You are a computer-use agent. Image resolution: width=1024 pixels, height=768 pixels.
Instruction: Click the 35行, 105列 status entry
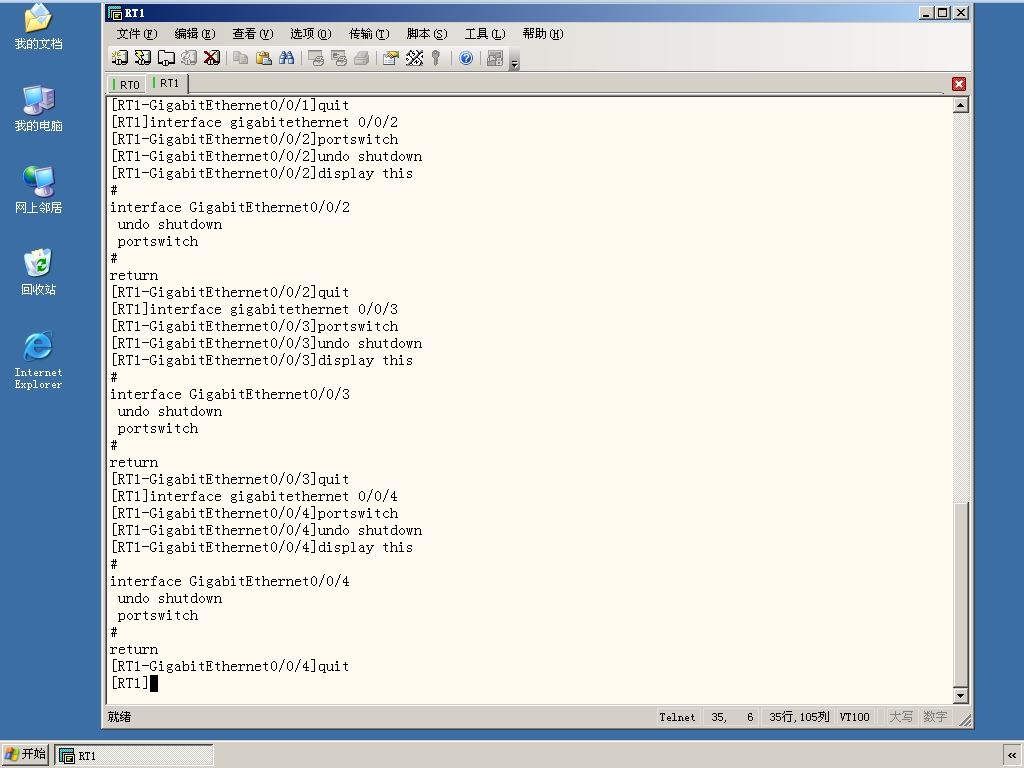799,717
